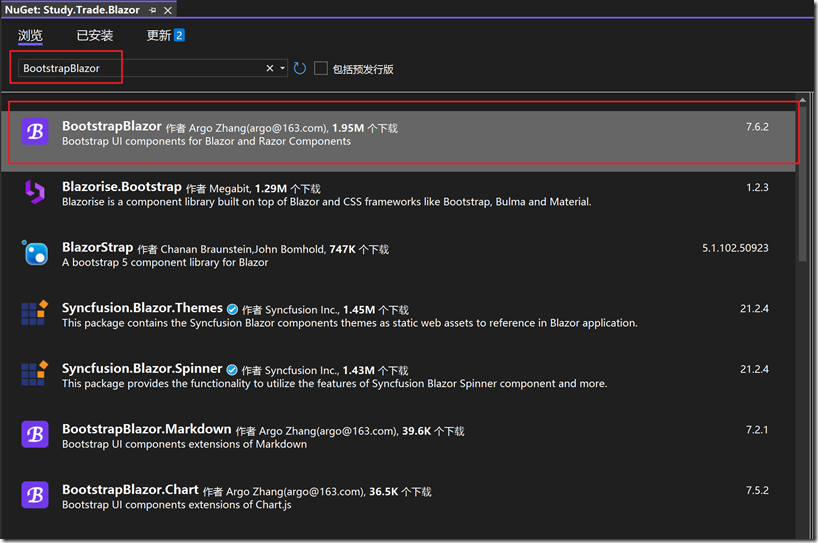Click authors Chanan Braunstein, John Bomhold text
The height and width of the screenshot is (543, 818).
click(243, 249)
